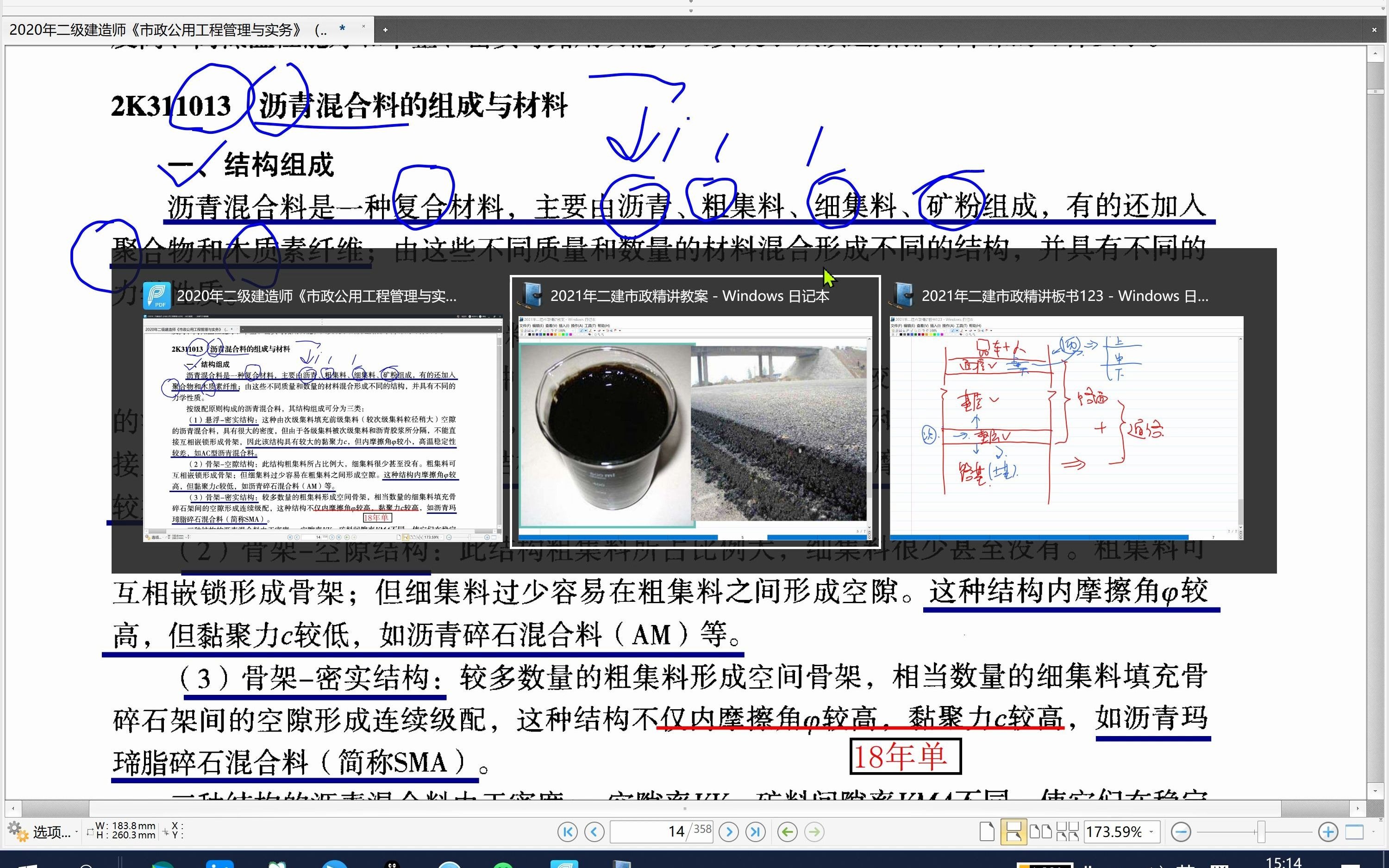Screen dimensions: 1389x868
Task: Click the text 简称SMA in document
Action: [393, 763]
